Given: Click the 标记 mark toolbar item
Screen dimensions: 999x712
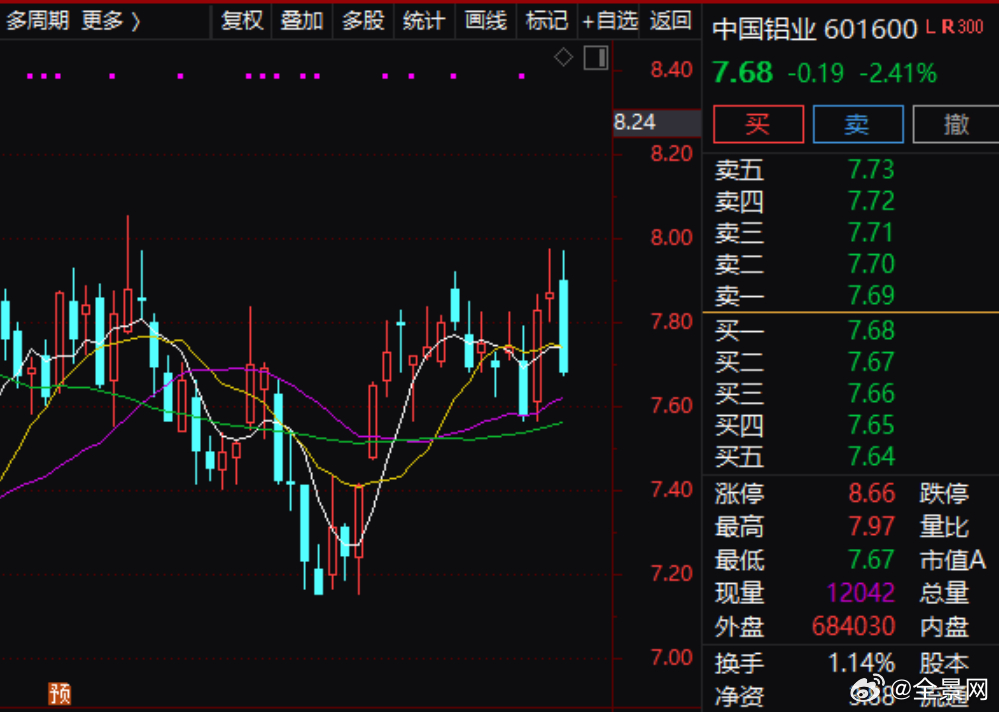Looking at the screenshot, I should click(547, 21).
